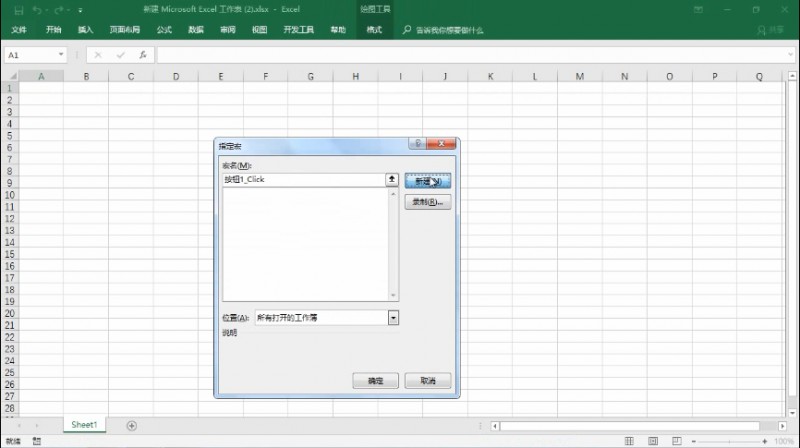Click the macro name field 按钮1_Click

pyautogui.click(x=304, y=179)
